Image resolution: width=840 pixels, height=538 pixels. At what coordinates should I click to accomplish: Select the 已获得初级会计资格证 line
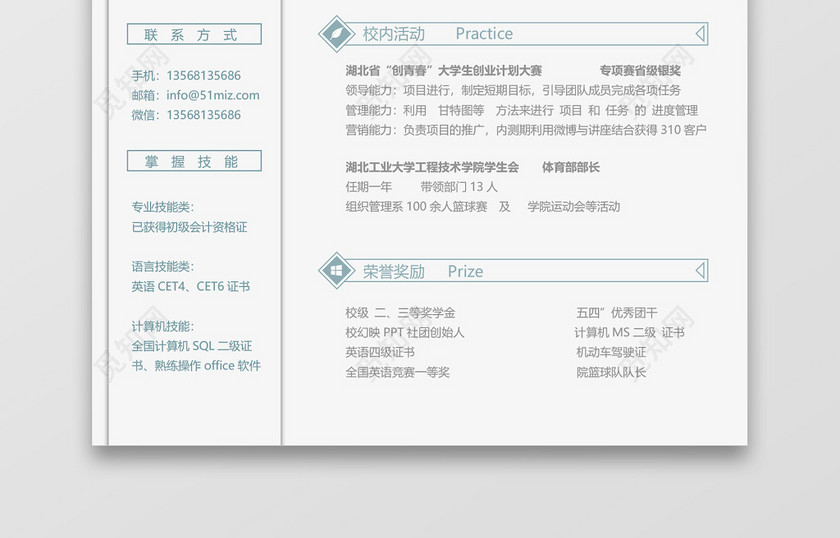[x=189, y=227]
